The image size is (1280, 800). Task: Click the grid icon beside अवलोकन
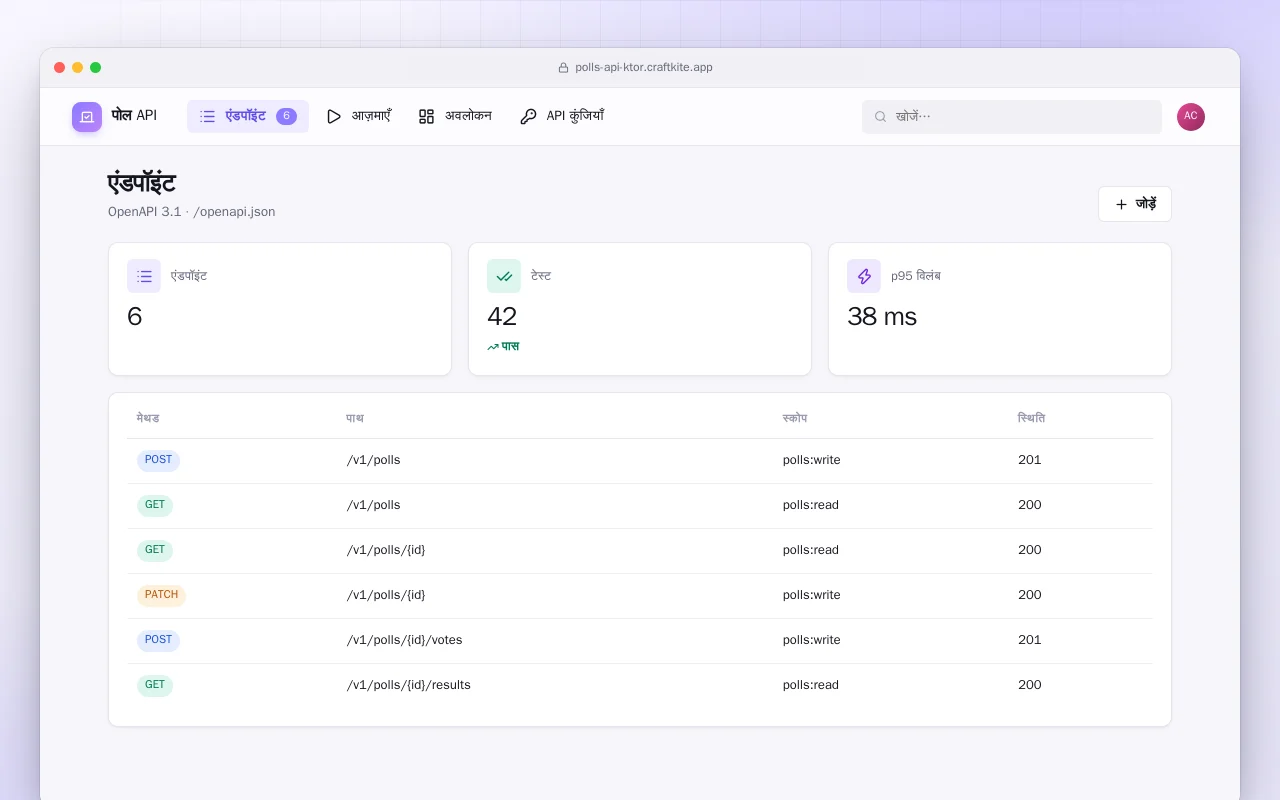click(426, 116)
